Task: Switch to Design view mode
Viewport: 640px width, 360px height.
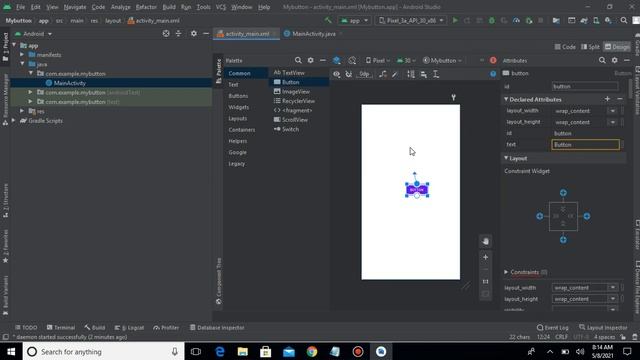Action: point(617,47)
